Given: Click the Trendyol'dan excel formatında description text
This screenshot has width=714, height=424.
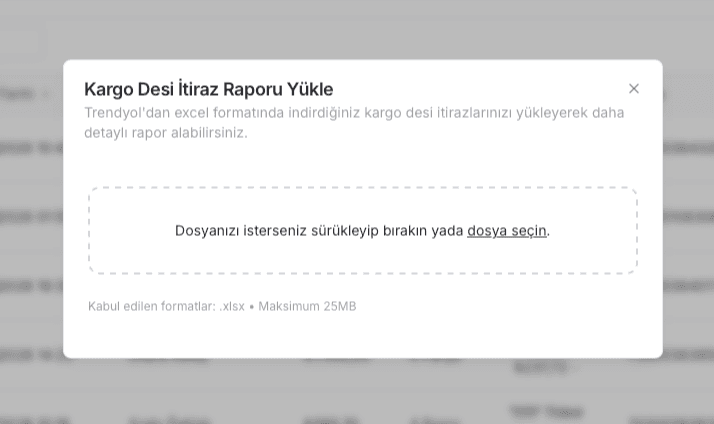Looking at the screenshot, I should coord(354,123).
